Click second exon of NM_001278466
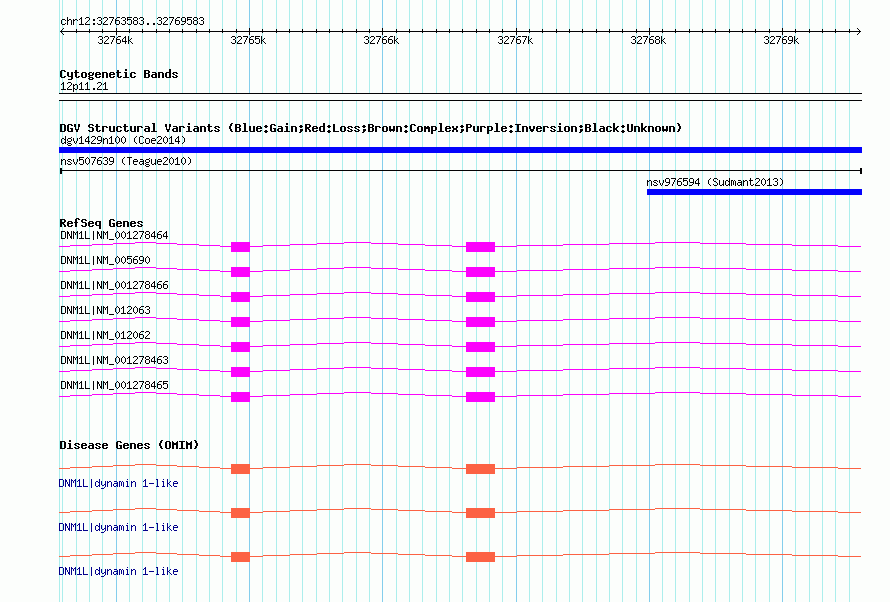The width and height of the screenshot is (890, 602). coord(480,297)
